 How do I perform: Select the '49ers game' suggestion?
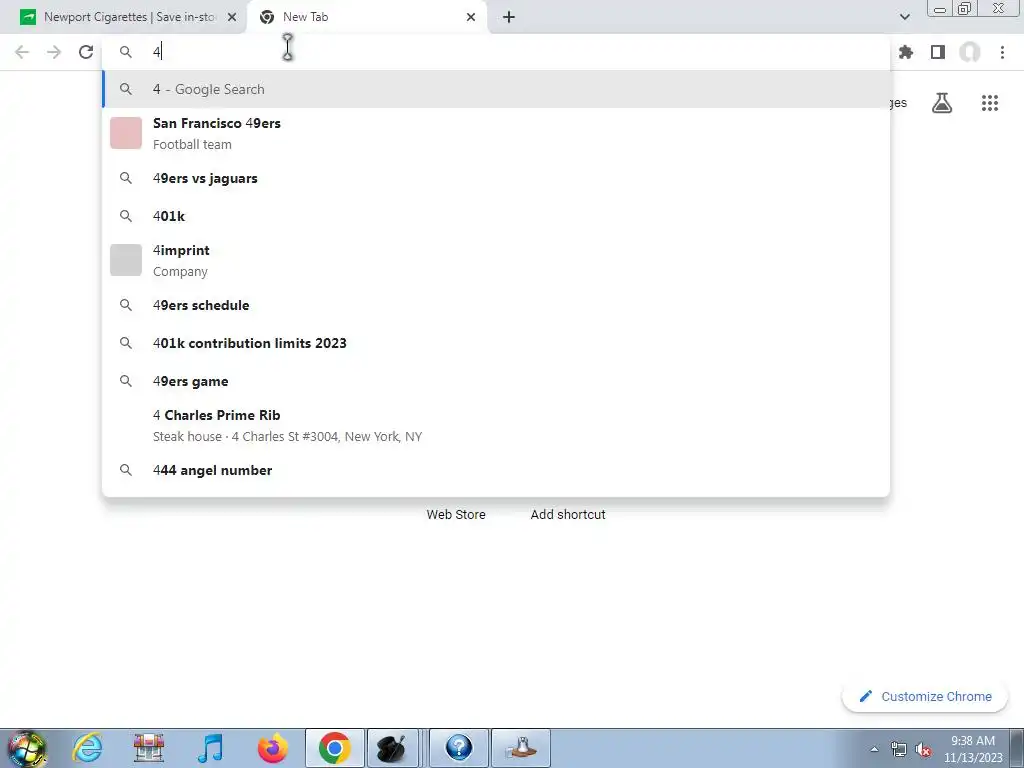click(x=496, y=381)
